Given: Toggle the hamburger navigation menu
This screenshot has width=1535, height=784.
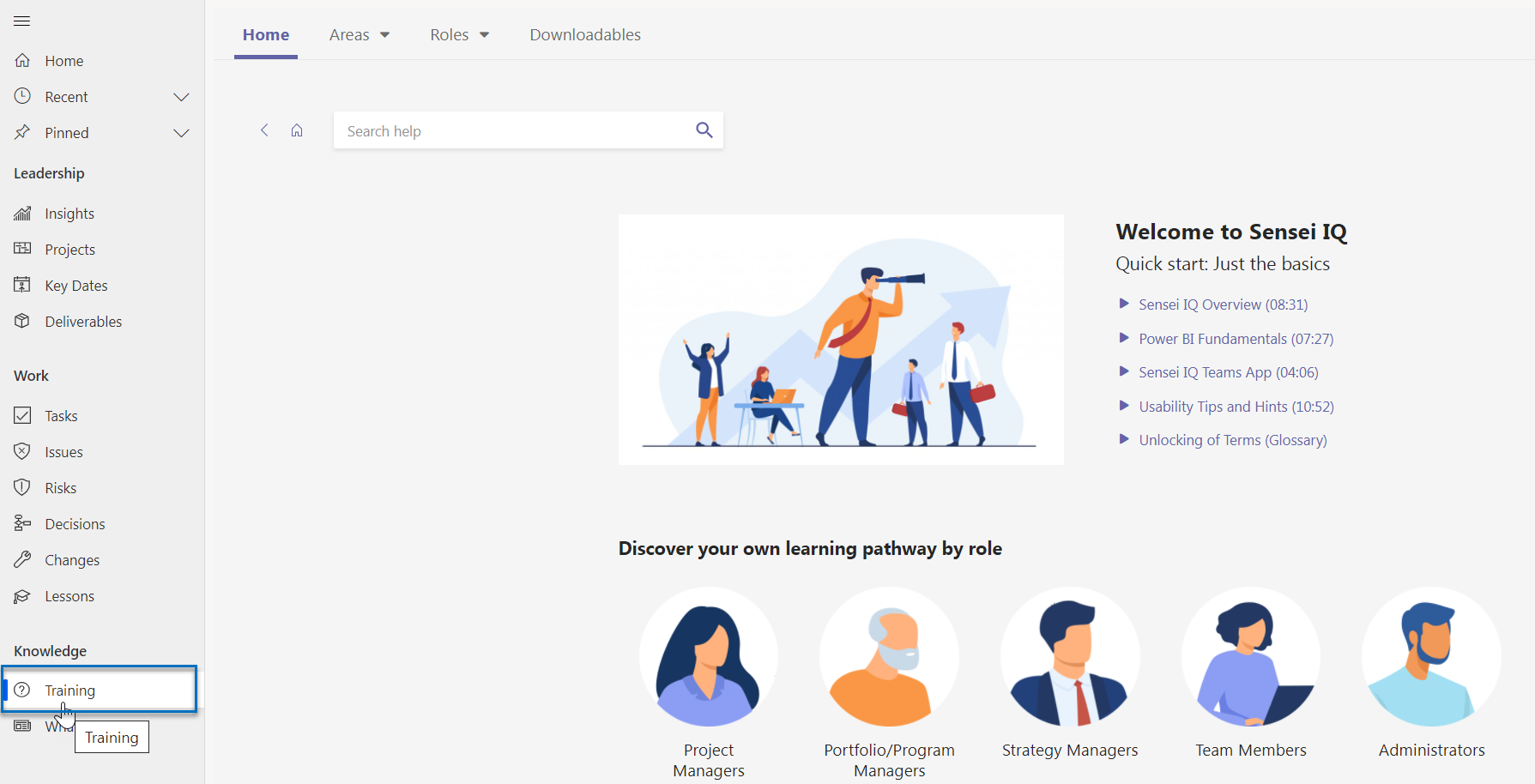Looking at the screenshot, I should (22, 21).
